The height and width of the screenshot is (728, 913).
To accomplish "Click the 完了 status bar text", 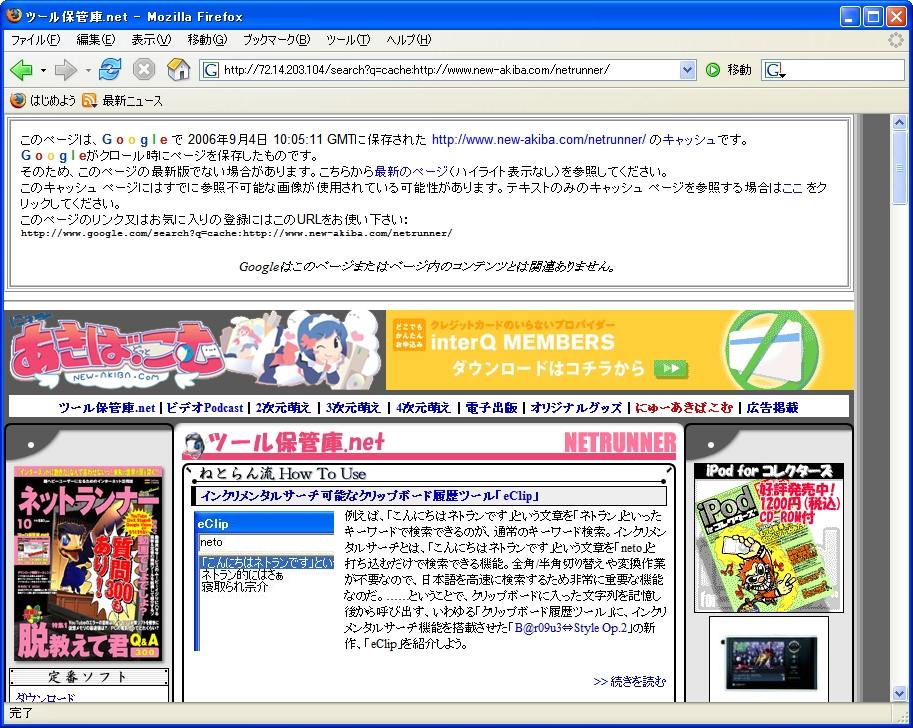I will click(21, 713).
